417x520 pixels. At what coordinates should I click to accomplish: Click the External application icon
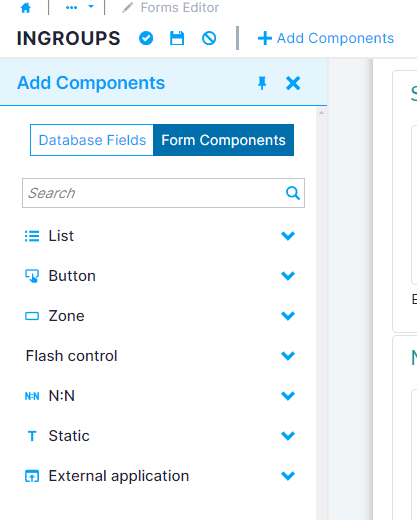click(32, 476)
